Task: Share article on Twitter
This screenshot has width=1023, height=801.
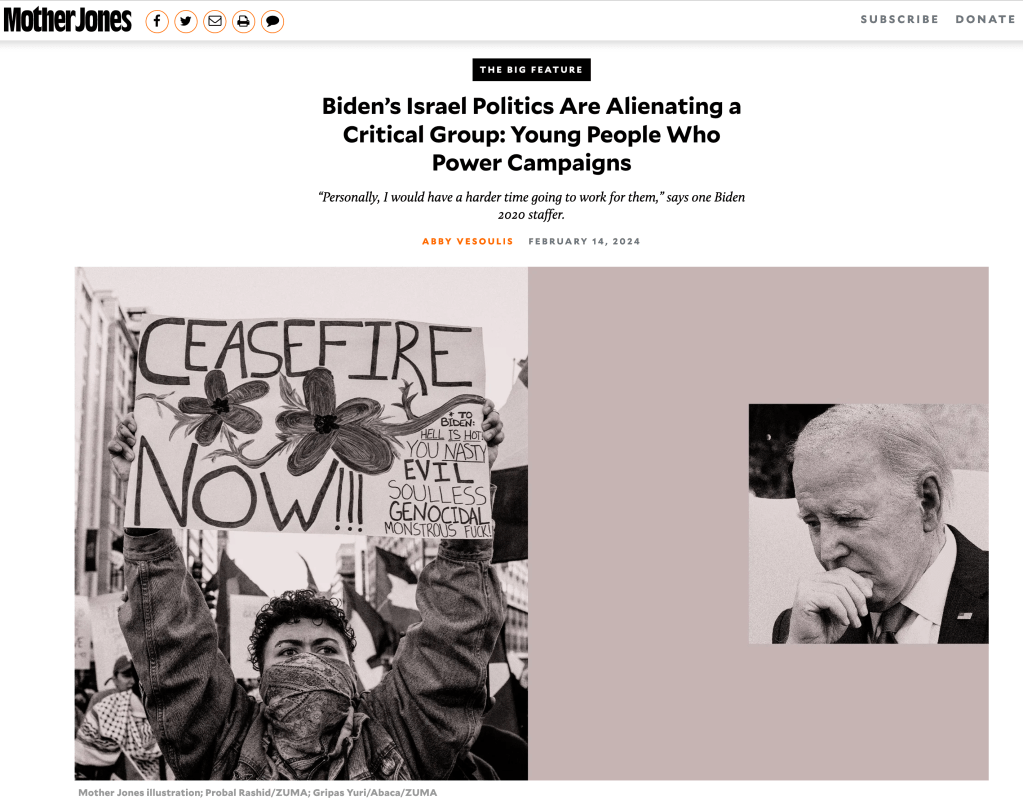Action: point(186,22)
